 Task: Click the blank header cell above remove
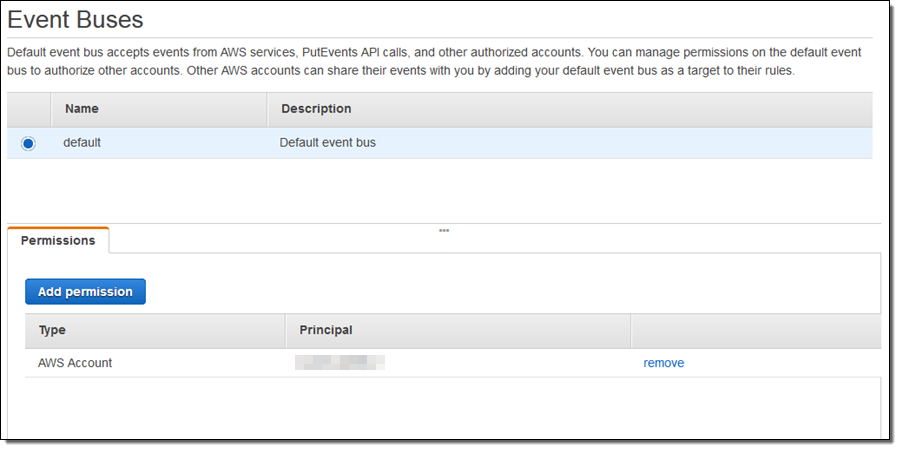tap(755, 330)
